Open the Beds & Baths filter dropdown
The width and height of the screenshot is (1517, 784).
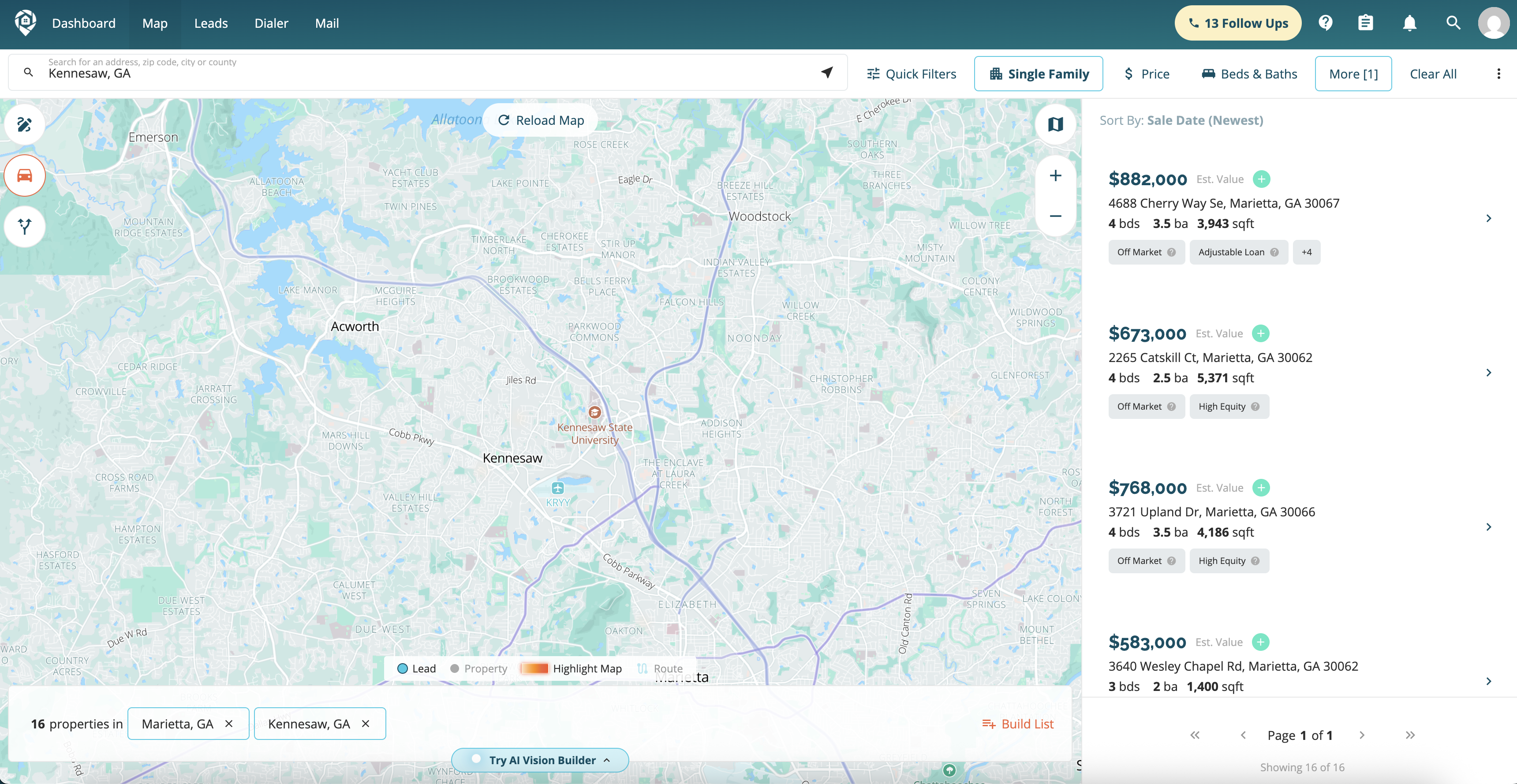click(1249, 74)
